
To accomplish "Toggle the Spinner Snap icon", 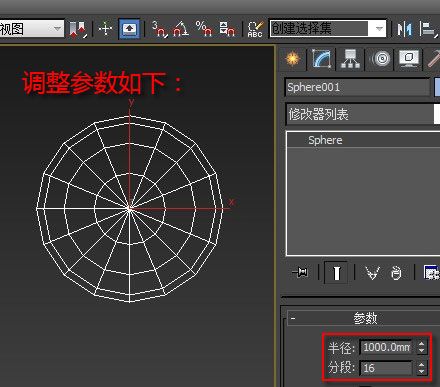I will click(x=227, y=29).
